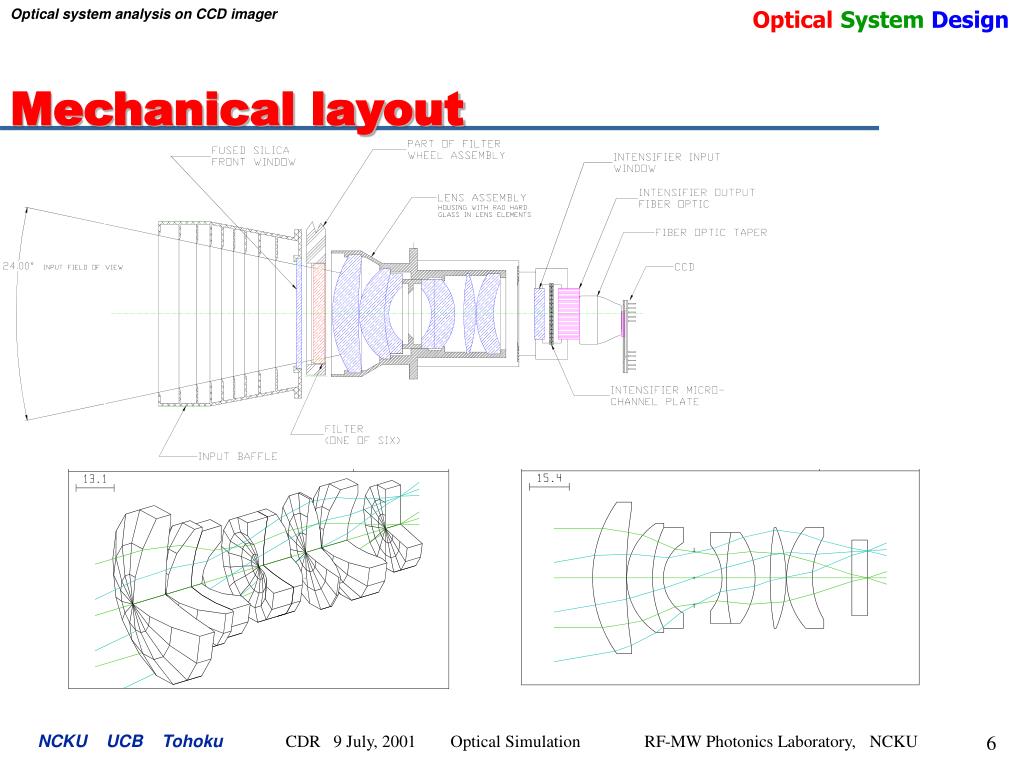Click the slide number 6
1024x768 pixels.
[991, 743]
